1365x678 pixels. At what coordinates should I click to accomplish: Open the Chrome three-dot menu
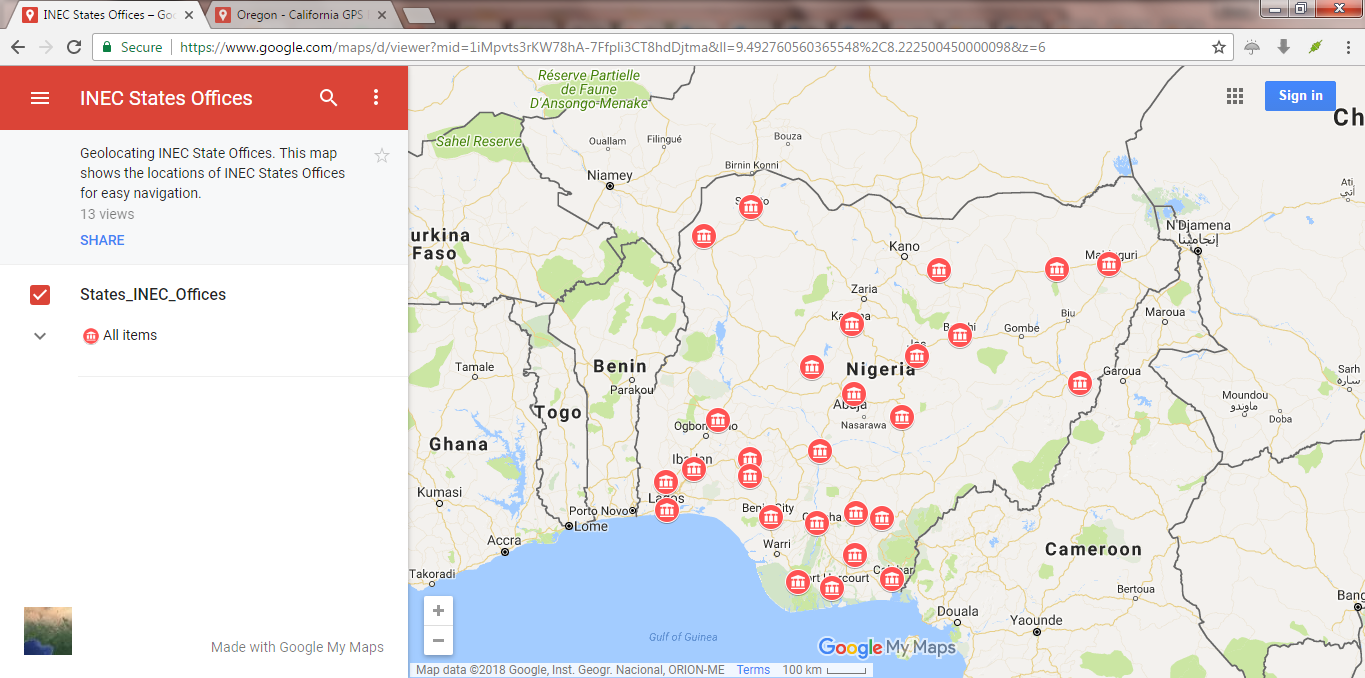point(1347,47)
